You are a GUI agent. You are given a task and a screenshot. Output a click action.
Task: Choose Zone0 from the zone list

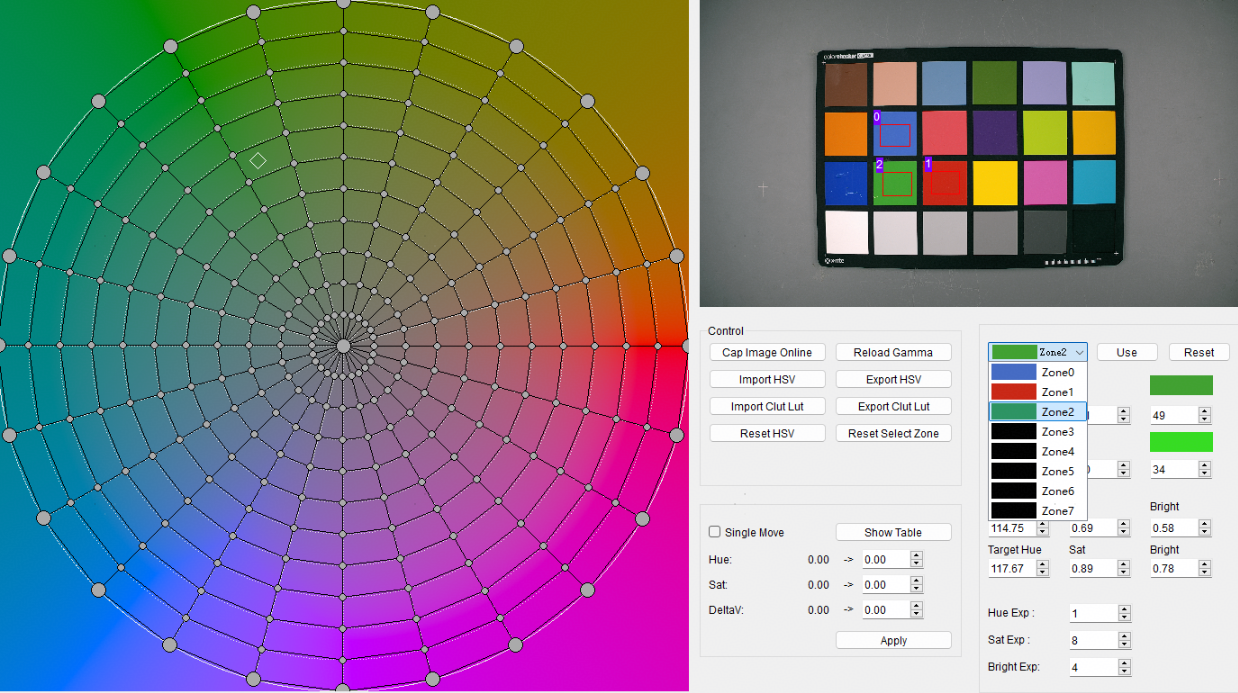(x=1038, y=372)
